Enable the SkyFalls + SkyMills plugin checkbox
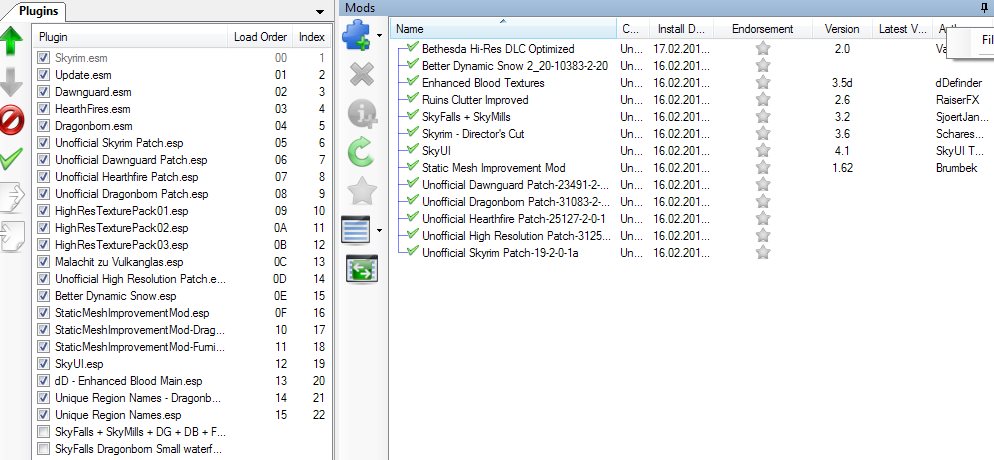Screen dimensions: 994x460 (43, 432)
